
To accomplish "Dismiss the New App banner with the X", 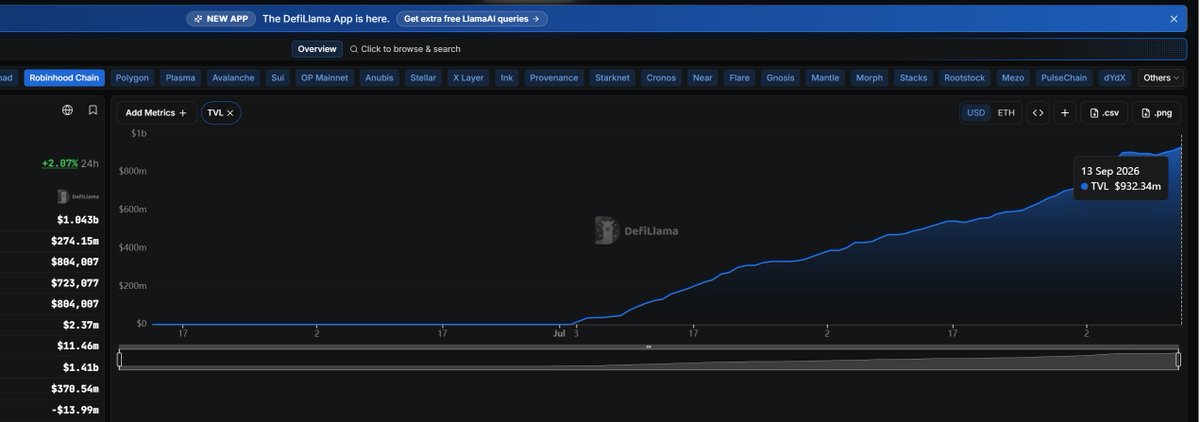I will click(x=1174, y=18).
